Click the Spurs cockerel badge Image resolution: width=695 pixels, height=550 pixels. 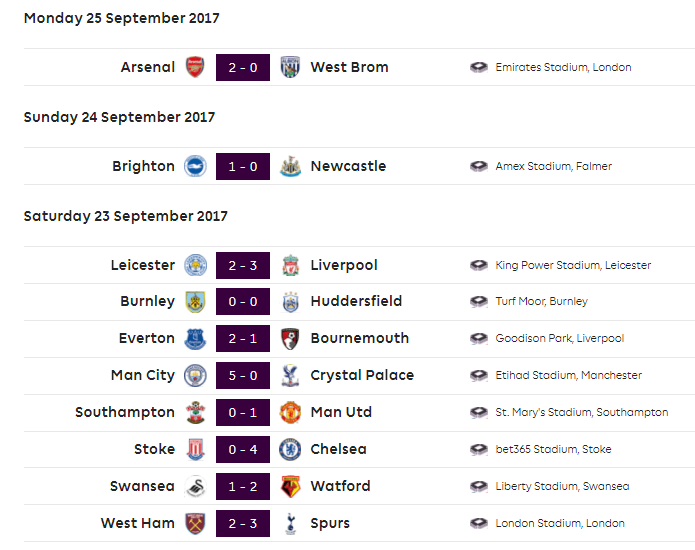click(290, 523)
